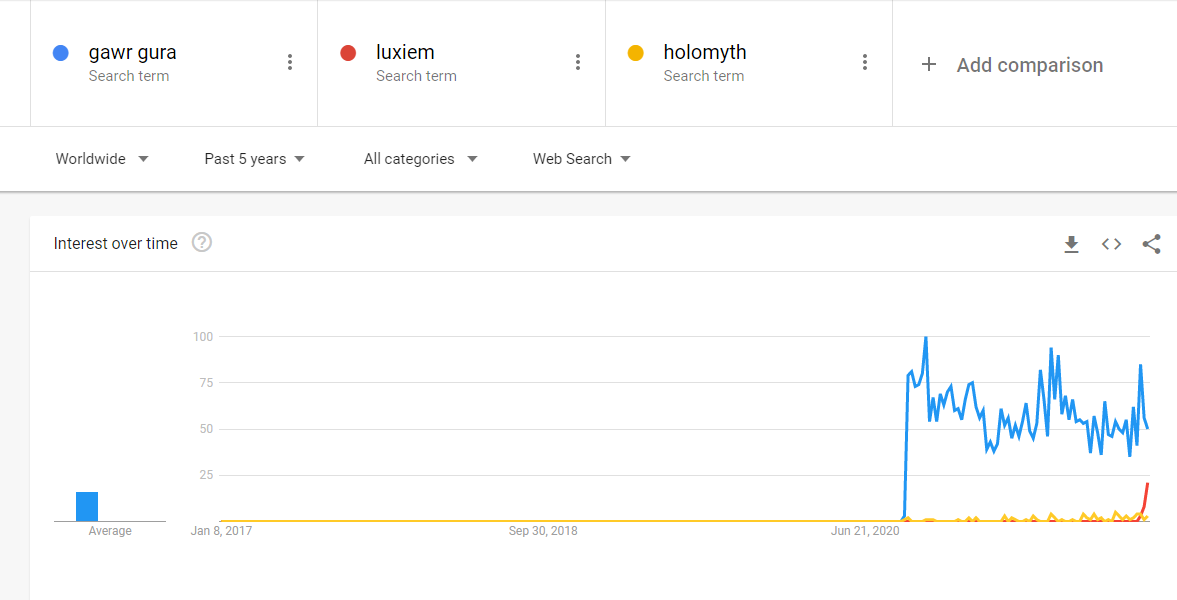Open the Past 5 years time range dropdown
1177x600 pixels.
pos(254,159)
